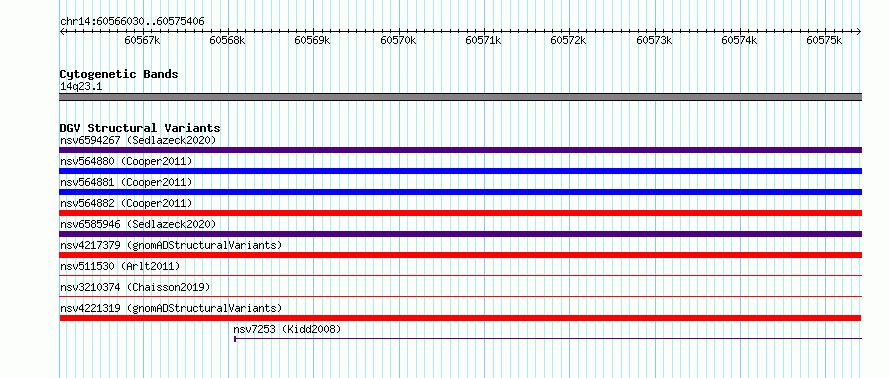Open nsv7253 (Kidd2008) variant label
The height and width of the screenshot is (378, 890).
click(x=287, y=329)
